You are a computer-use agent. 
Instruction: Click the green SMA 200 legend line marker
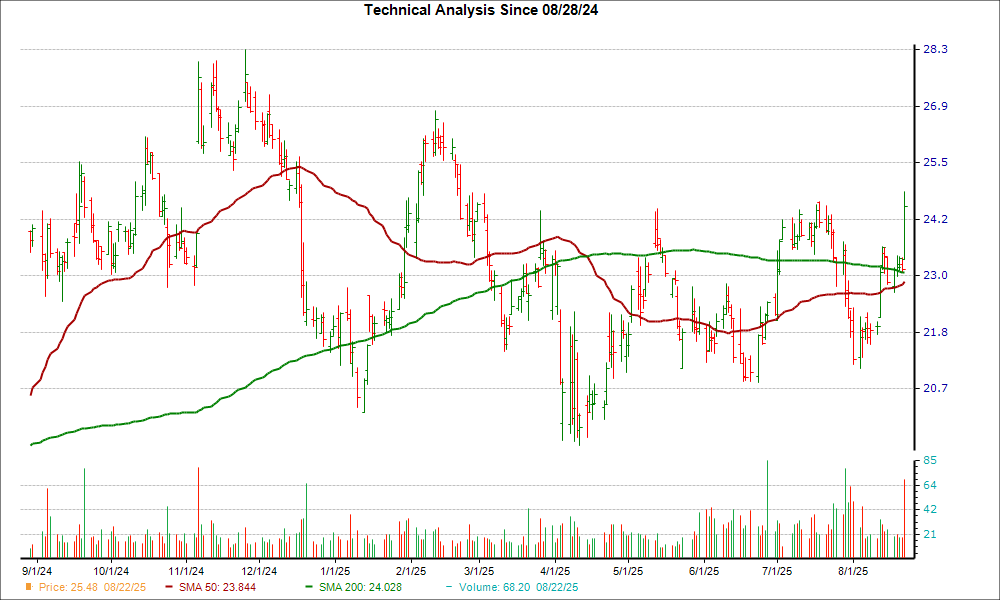310,587
